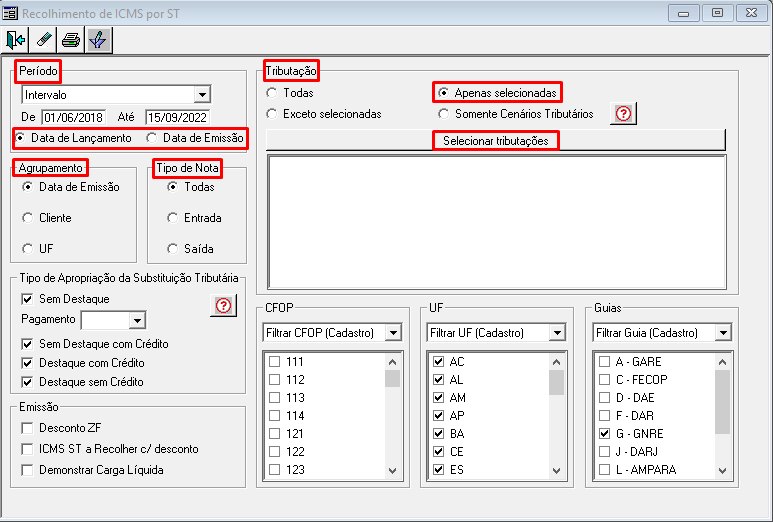The height and width of the screenshot is (522, 773).
Task: Click the UF list scrollbar thumb
Action: (557, 383)
